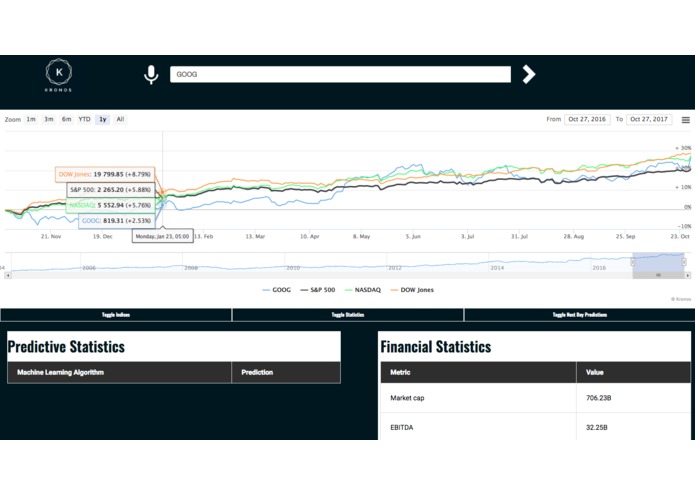The width and height of the screenshot is (695, 494).
Task: Select the All zoom range
Action: [x=120, y=119]
